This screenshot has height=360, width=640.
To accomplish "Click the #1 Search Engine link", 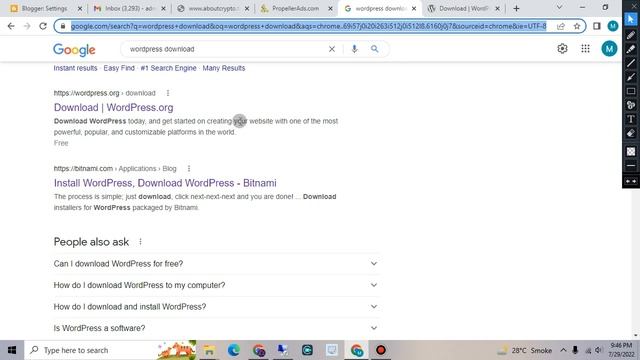I will [x=168, y=68].
